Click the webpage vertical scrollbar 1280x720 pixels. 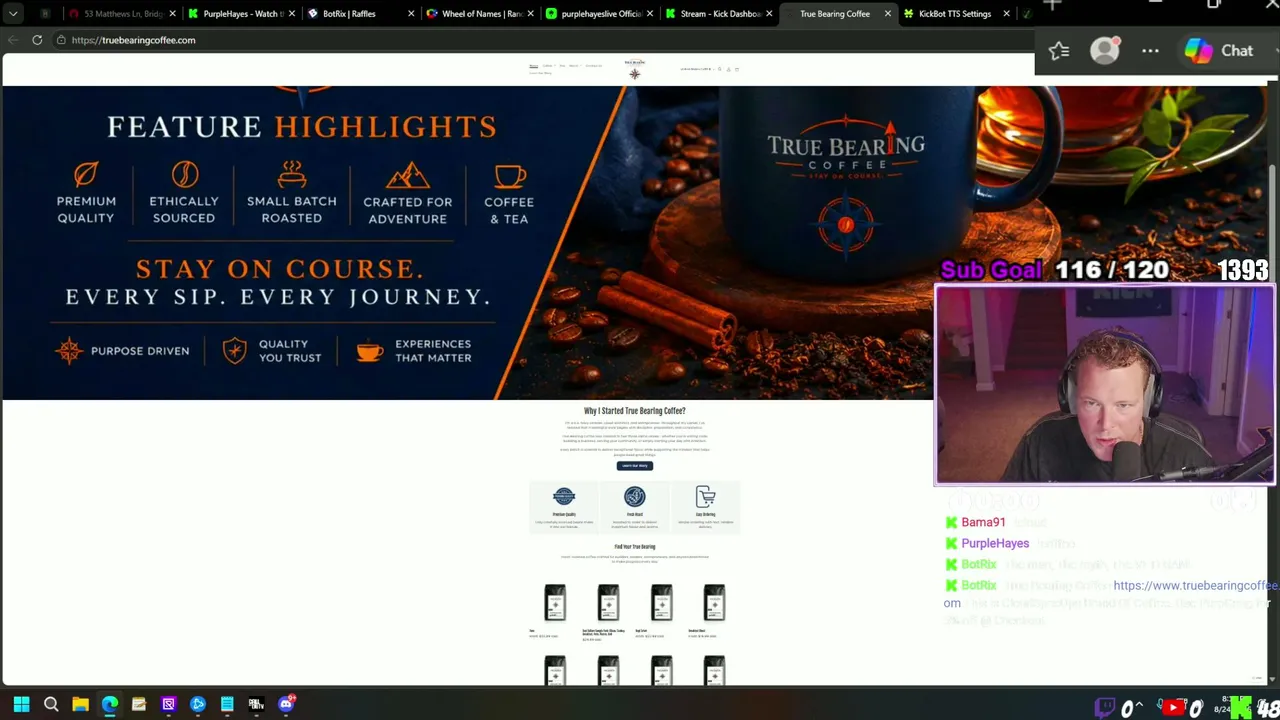point(1272,380)
